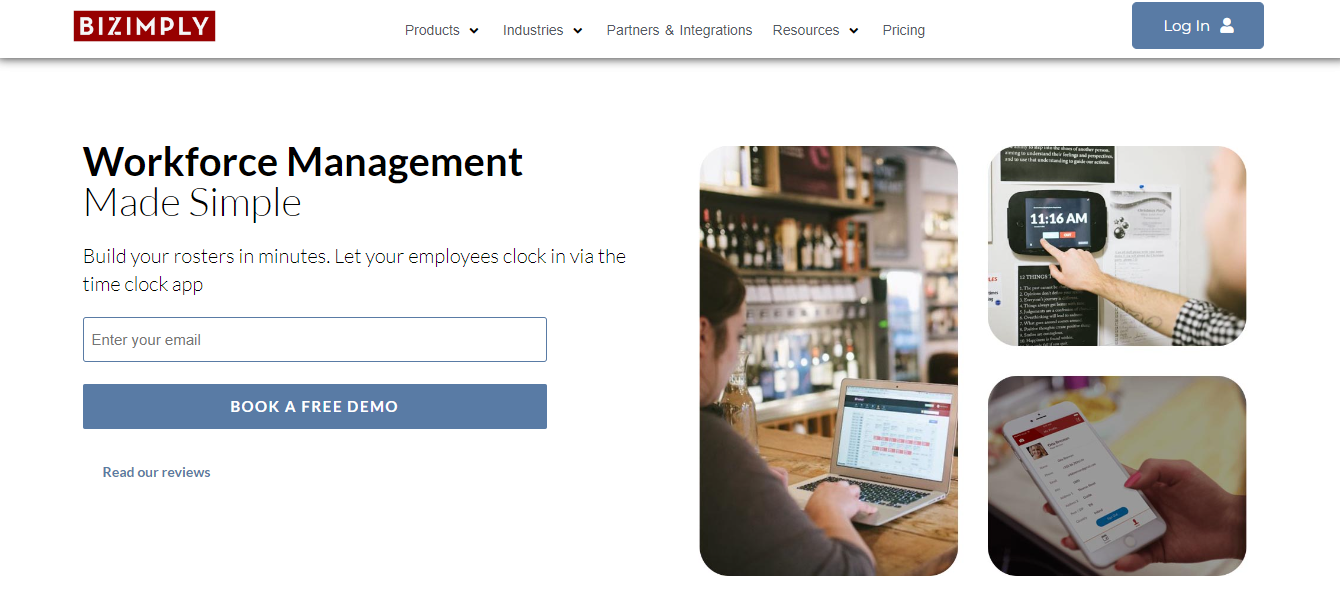Focus the Enter your email field

pyautogui.click(x=315, y=340)
